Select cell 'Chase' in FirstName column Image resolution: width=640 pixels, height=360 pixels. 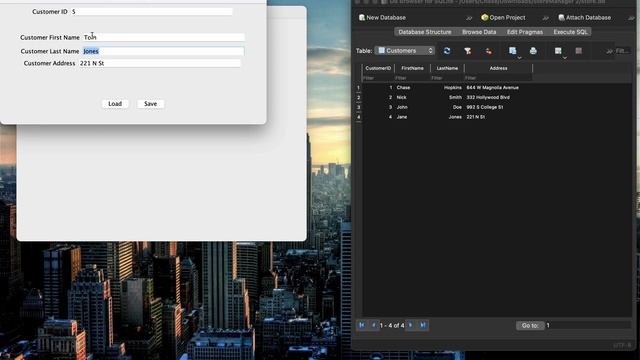(412, 88)
